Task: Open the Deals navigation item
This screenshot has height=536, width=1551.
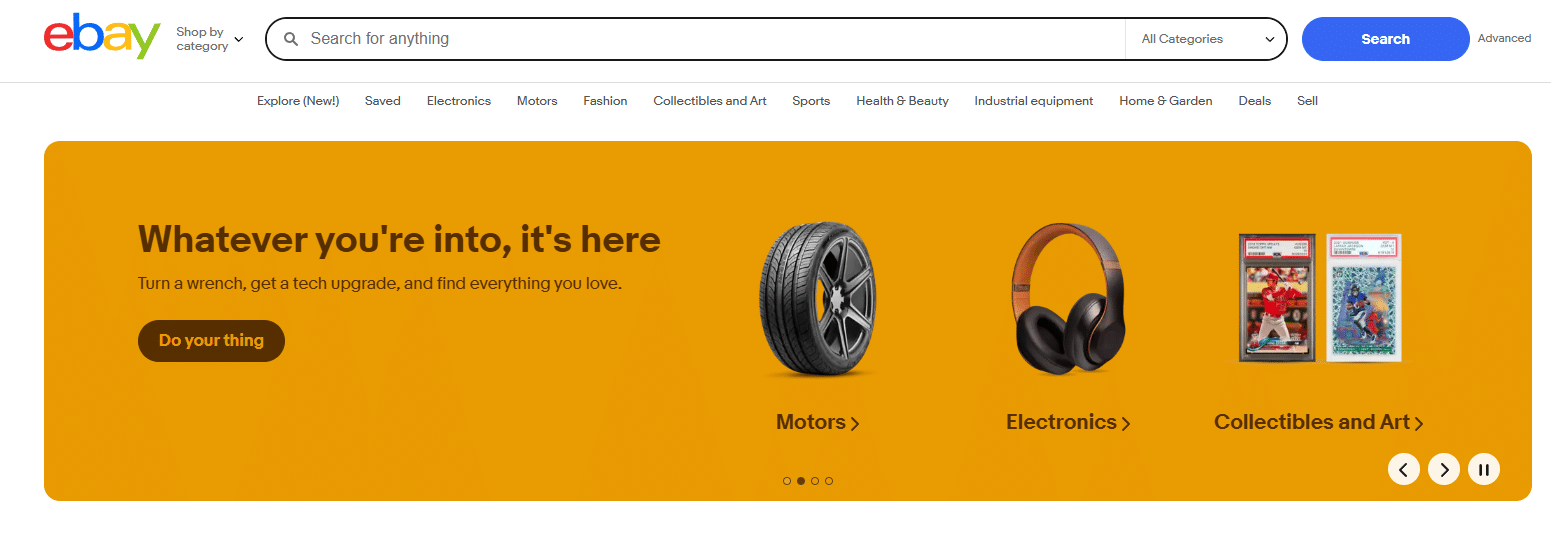Action: point(1254,101)
